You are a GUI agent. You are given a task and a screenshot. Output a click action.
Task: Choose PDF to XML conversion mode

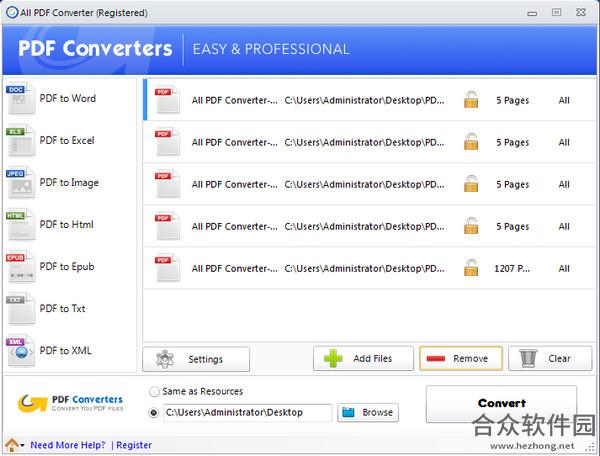[65, 351]
